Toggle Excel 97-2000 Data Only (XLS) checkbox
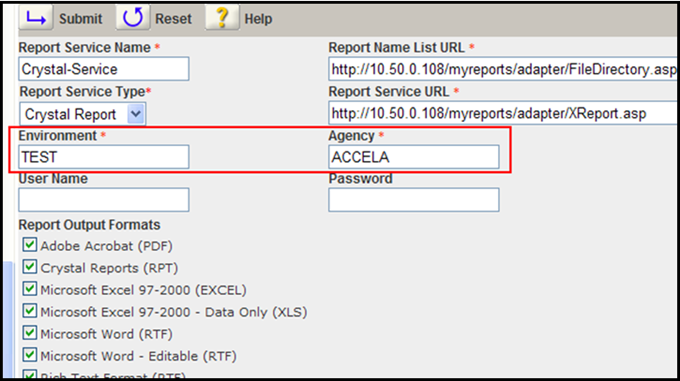Image resolution: width=680 pixels, height=381 pixels. point(29,311)
